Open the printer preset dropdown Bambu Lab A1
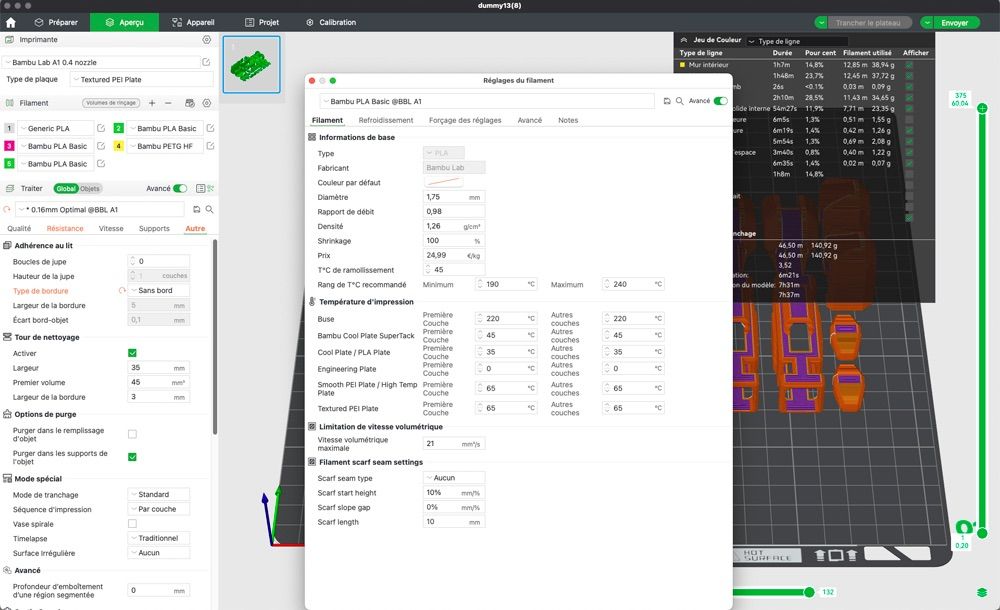 click(101, 62)
